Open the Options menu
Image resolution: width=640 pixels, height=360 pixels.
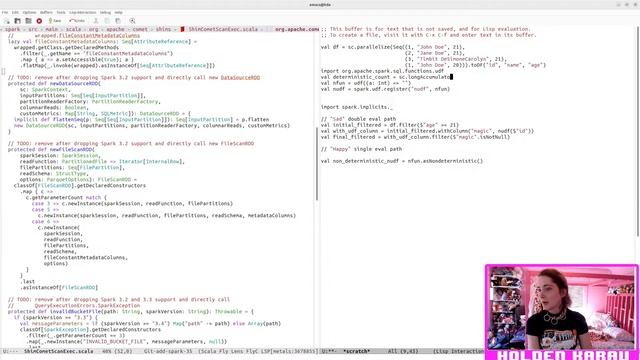click(29, 13)
